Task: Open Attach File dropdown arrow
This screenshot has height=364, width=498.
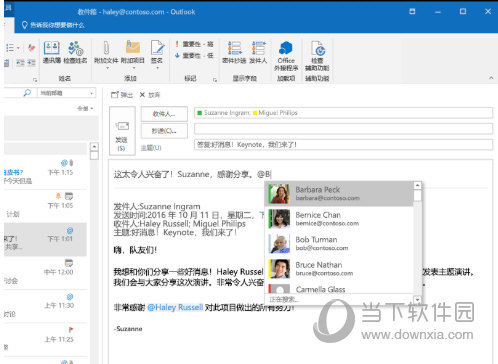Action: (x=107, y=68)
